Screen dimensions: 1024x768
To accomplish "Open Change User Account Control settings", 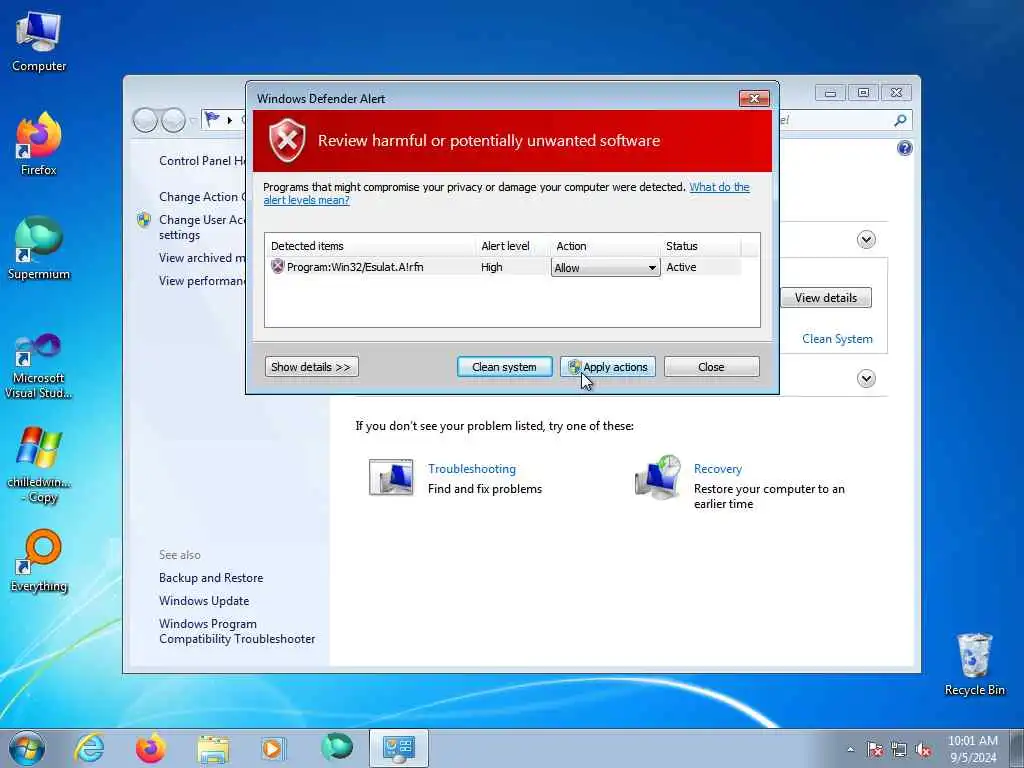I will [202, 227].
